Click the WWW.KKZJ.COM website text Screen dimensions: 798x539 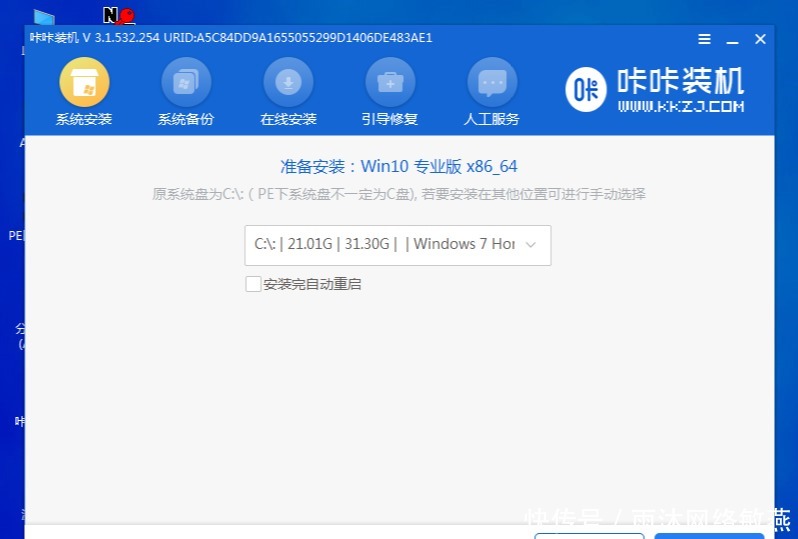(681, 106)
